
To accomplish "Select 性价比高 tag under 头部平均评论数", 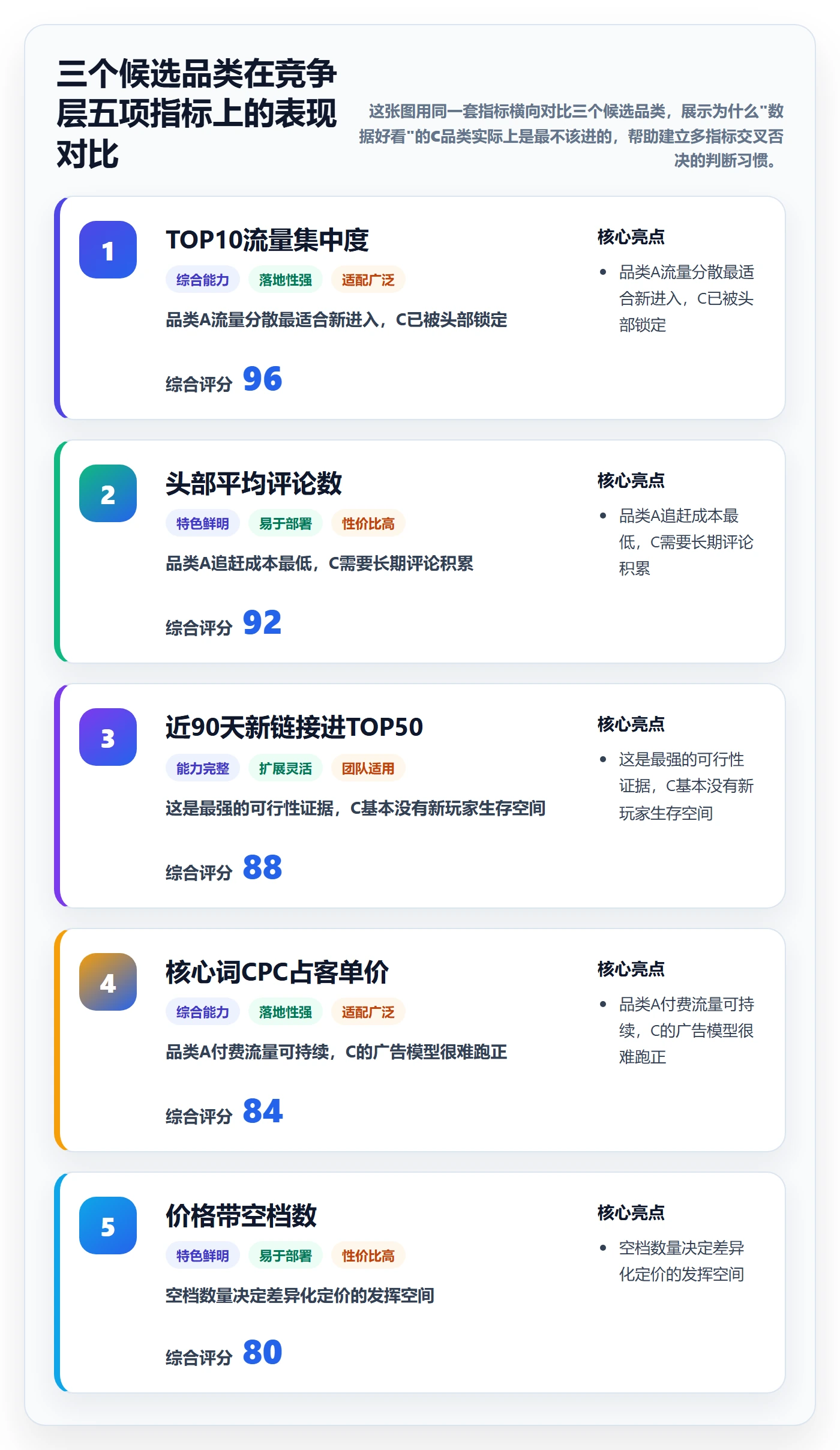I will tap(368, 523).
